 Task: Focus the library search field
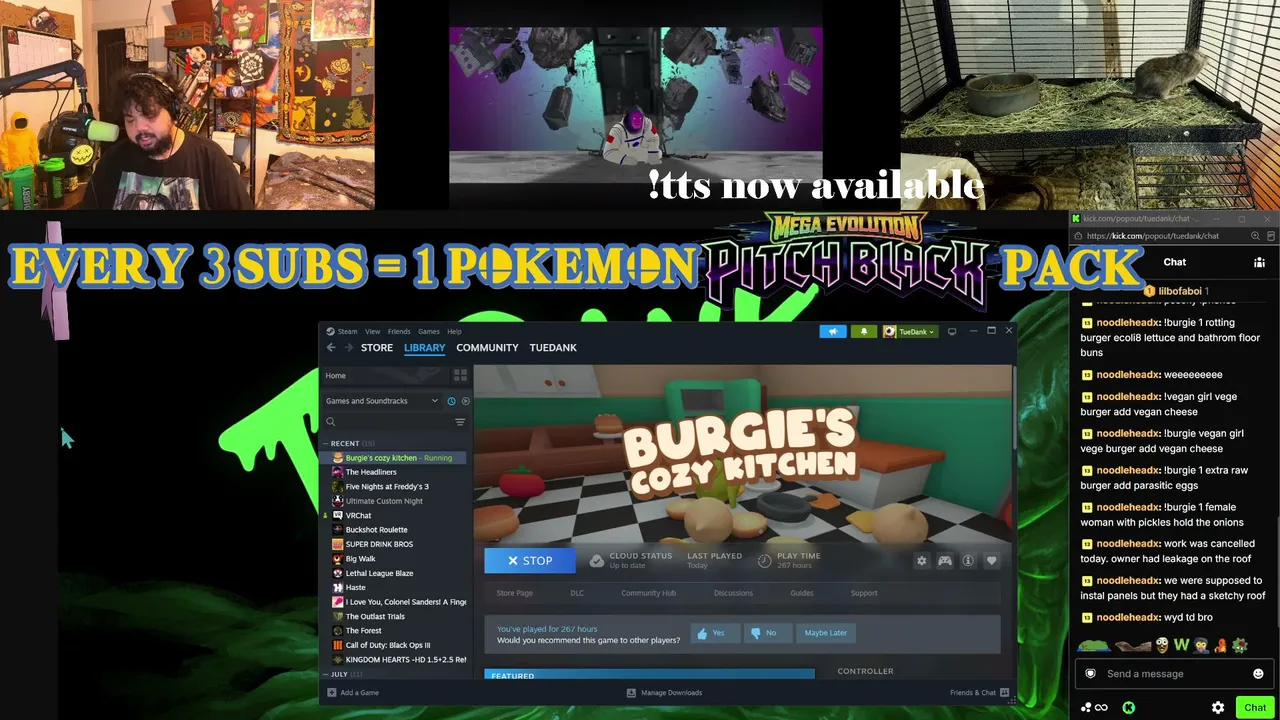386,422
